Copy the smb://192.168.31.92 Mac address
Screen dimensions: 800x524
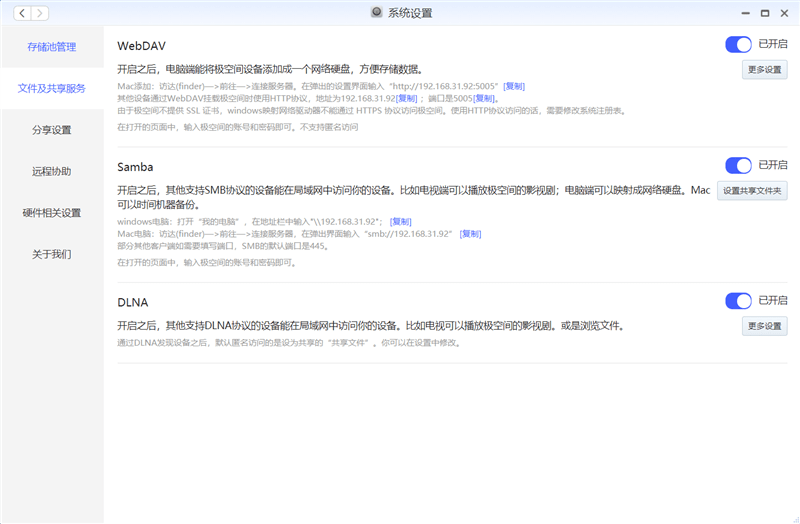(470, 234)
